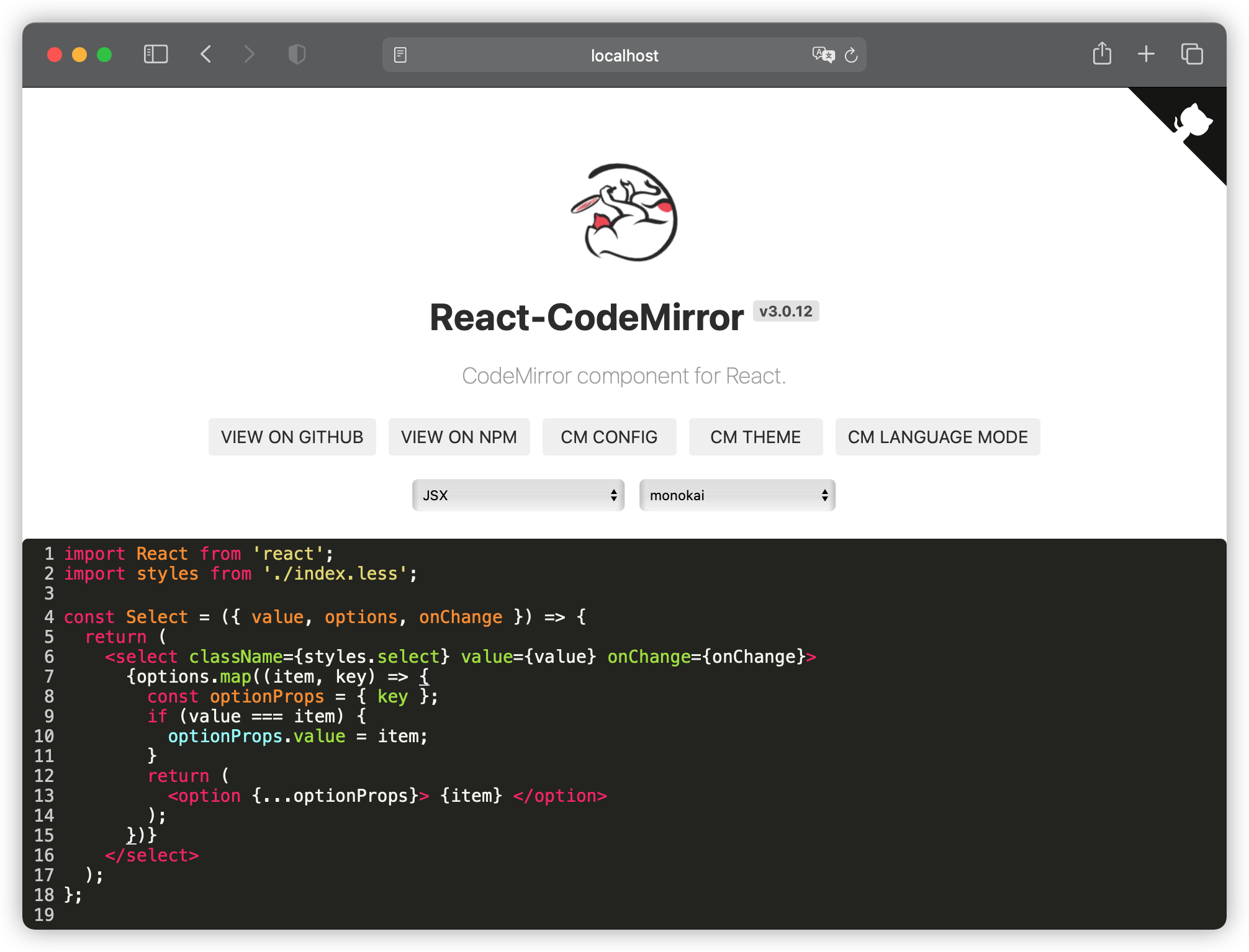Click line number 19 in gutter
The height and width of the screenshot is (952, 1249).
pos(44,915)
